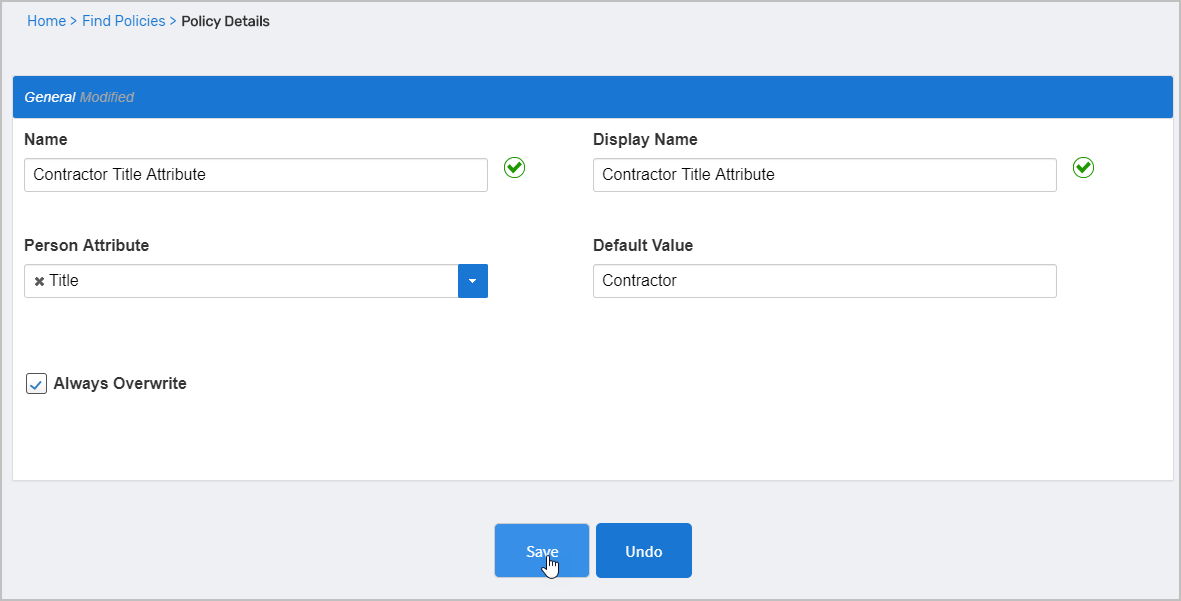Click the Default Value field label
This screenshot has height=601, width=1181.
tap(643, 245)
